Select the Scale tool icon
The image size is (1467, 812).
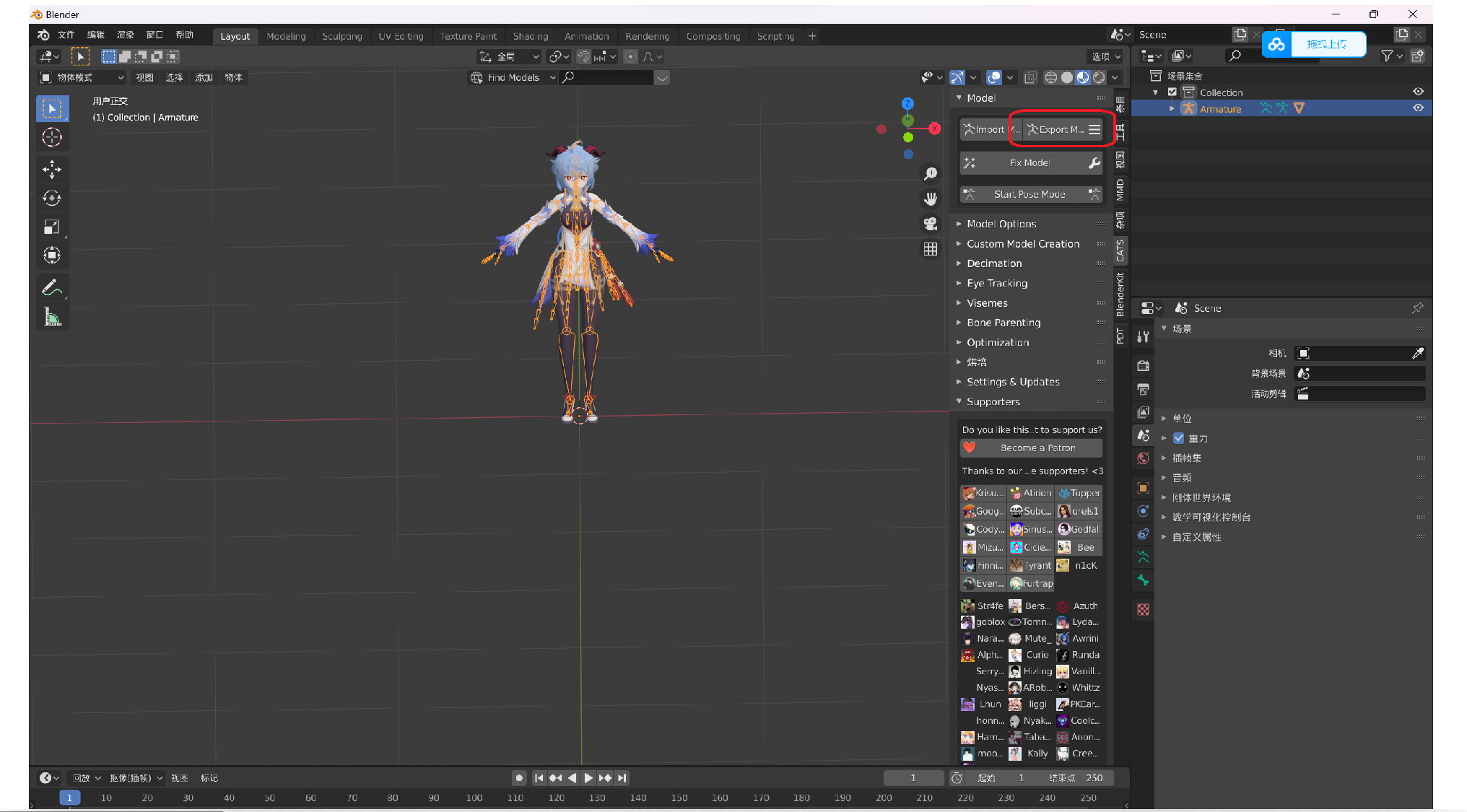(52, 227)
